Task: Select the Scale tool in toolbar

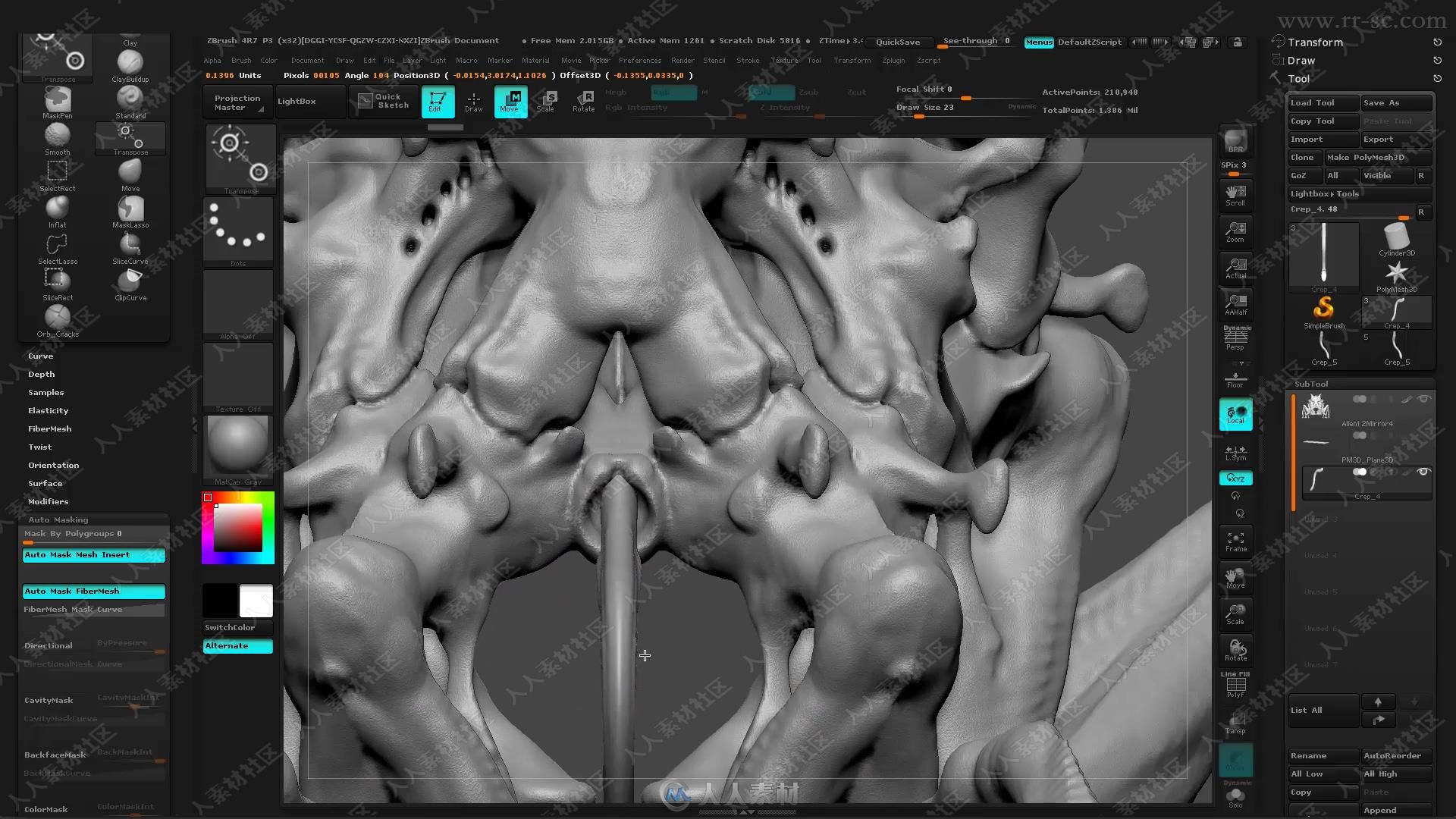Action: point(547,100)
